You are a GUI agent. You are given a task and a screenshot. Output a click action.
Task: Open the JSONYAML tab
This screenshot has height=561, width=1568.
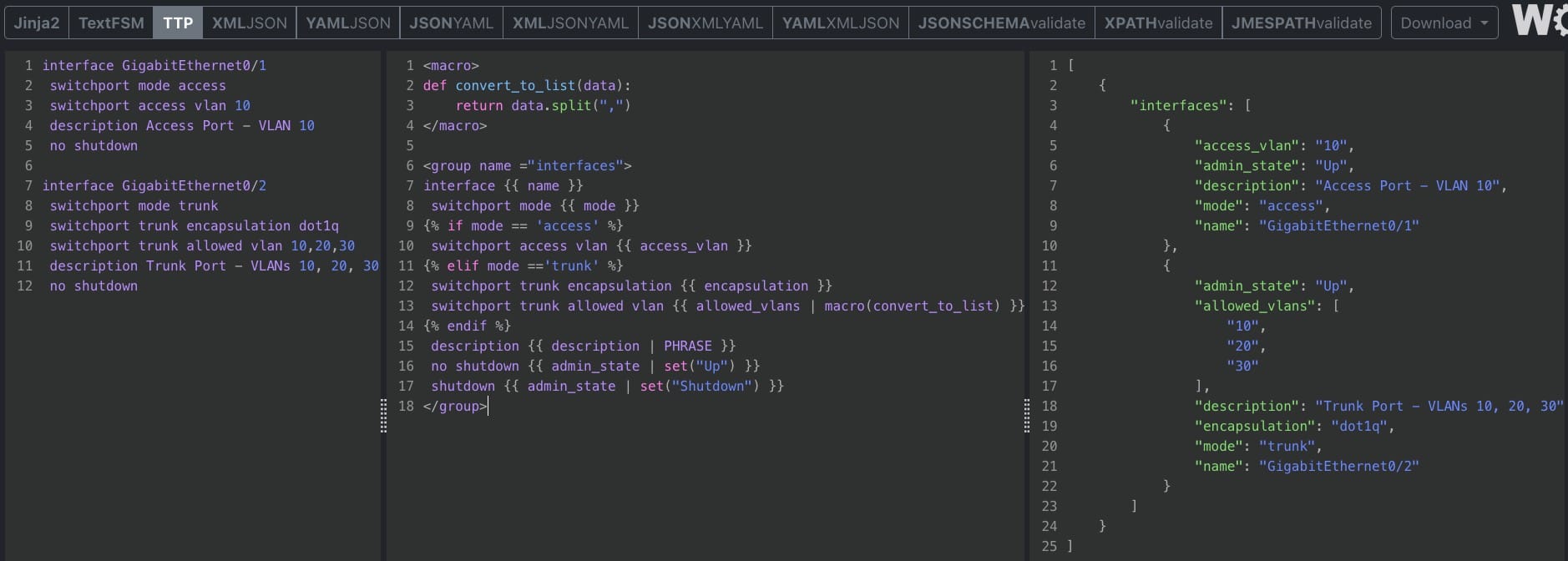(452, 23)
